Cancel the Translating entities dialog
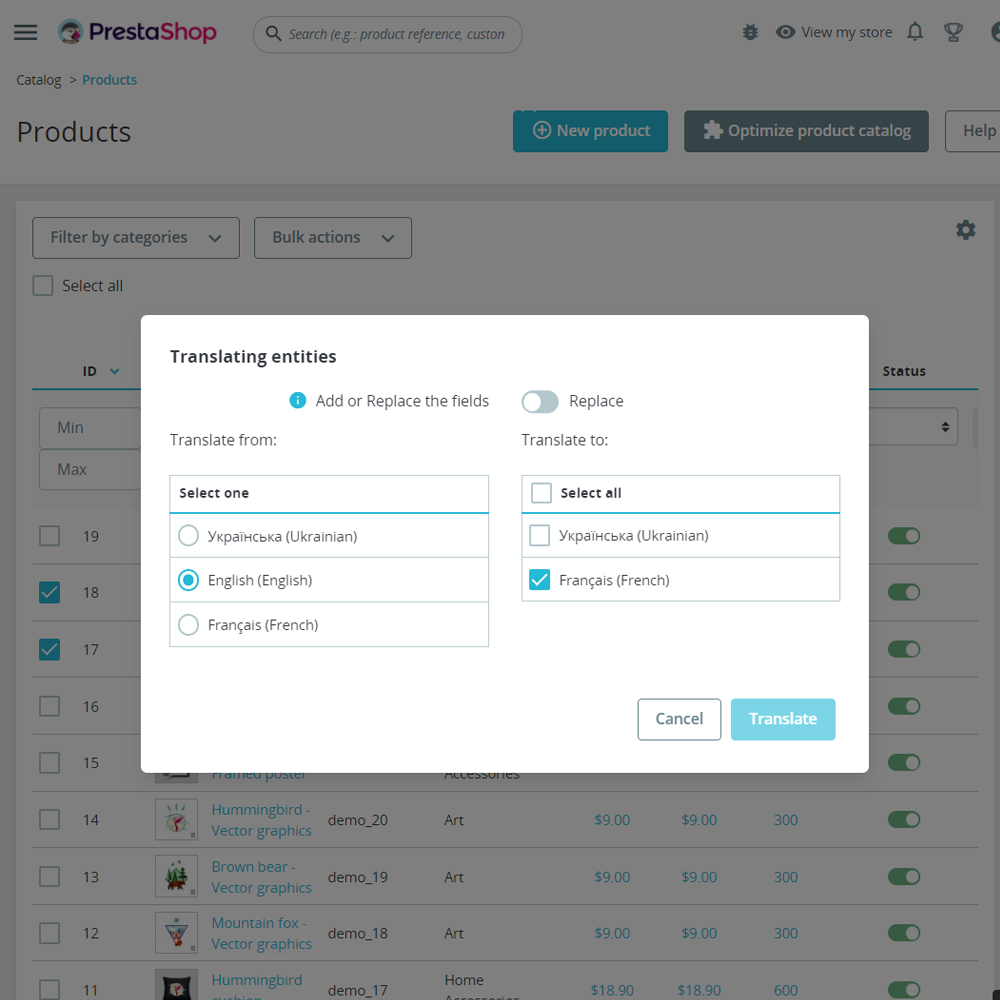1000x1000 pixels. coord(679,719)
